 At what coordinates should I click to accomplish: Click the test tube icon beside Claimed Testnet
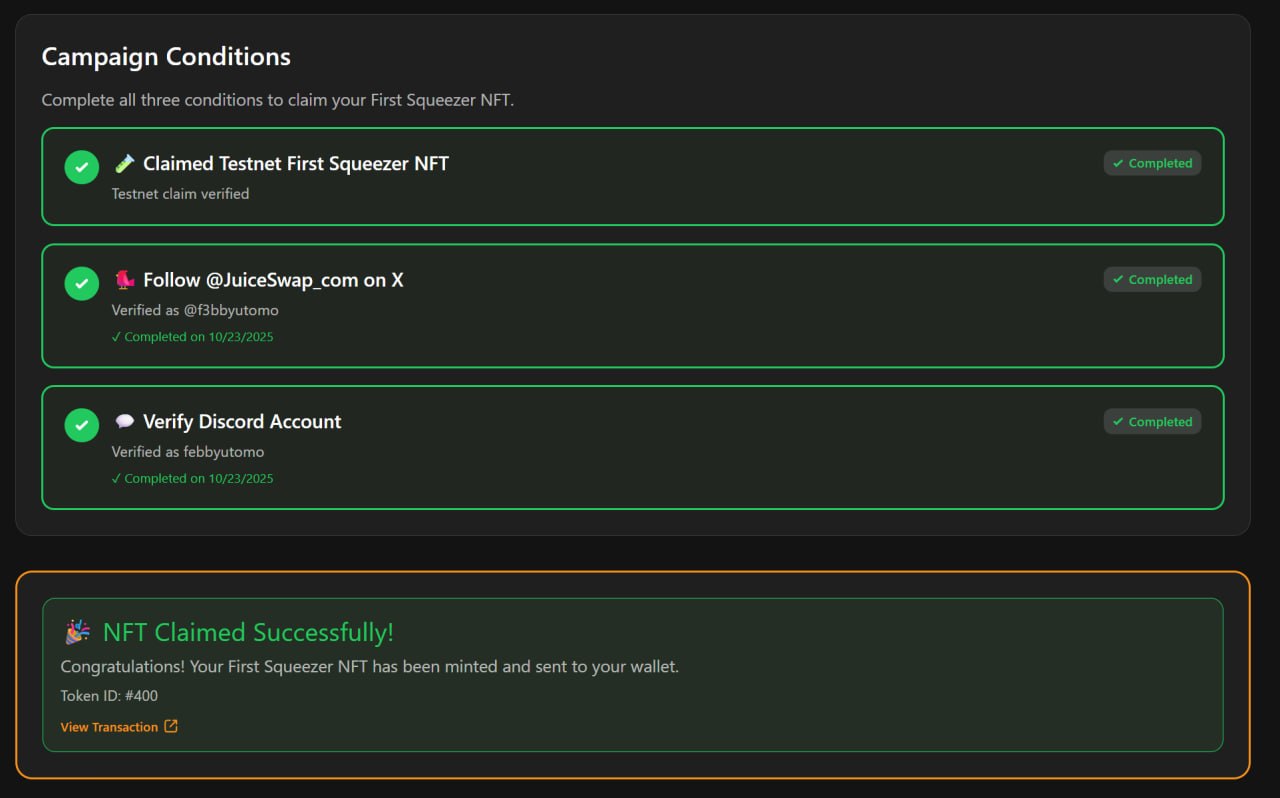click(124, 163)
